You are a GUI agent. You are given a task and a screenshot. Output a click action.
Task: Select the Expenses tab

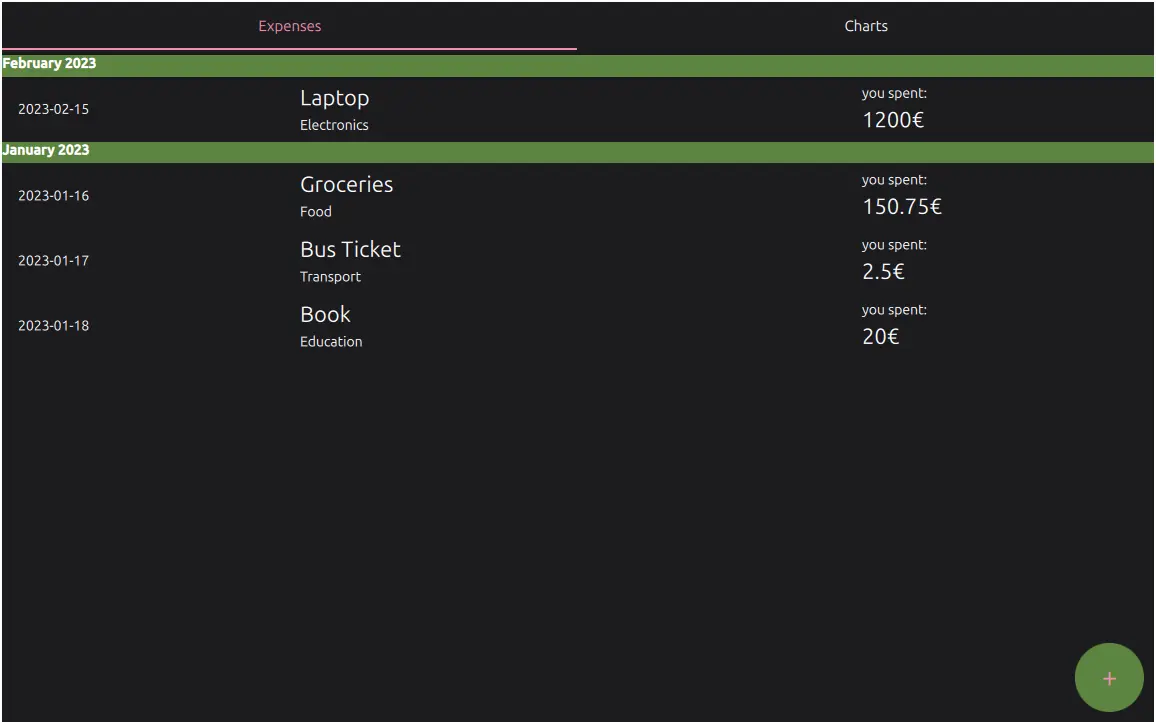(x=289, y=26)
